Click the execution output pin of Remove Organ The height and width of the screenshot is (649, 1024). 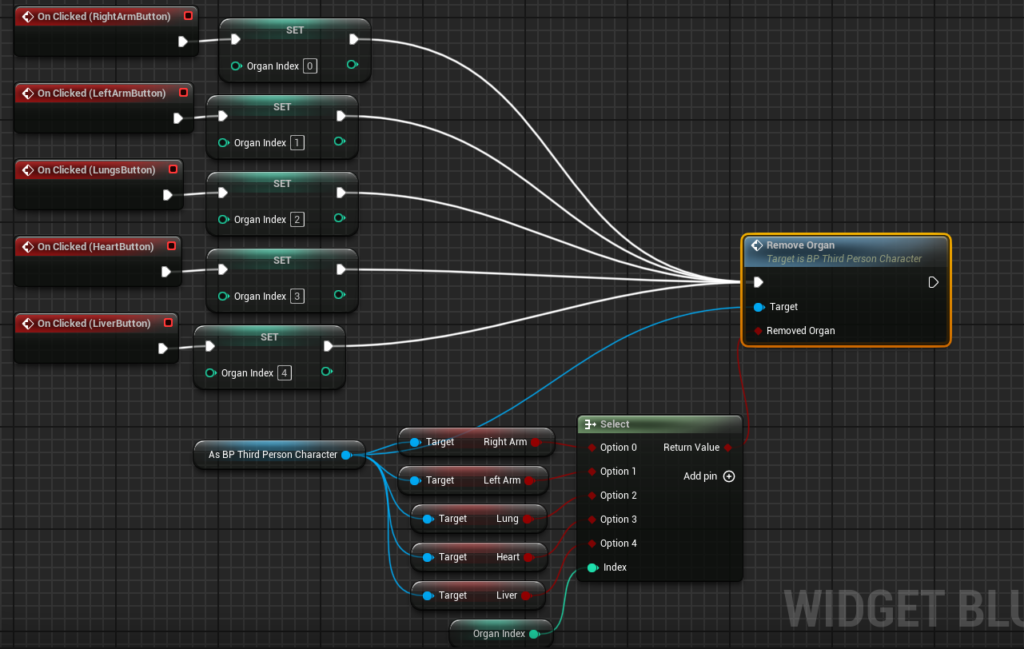pyautogui.click(x=933, y=282)
